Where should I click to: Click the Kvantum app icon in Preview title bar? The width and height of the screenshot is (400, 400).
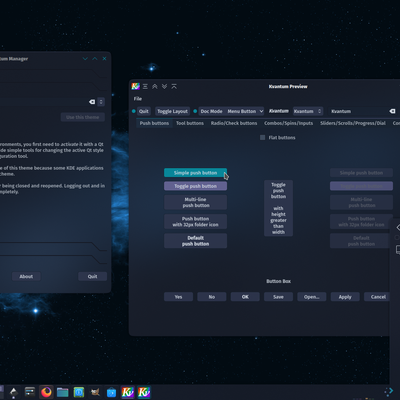(x=135, y=86)
